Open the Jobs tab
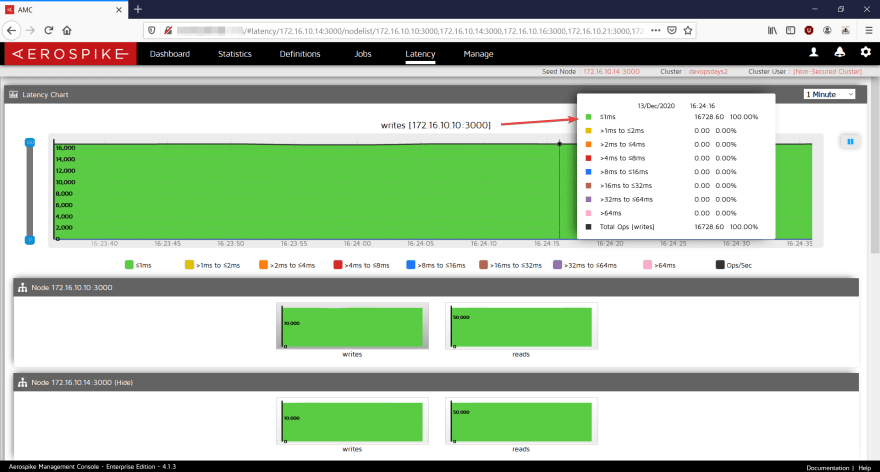The width and height of the screenshot is (880, 472). 363,54
